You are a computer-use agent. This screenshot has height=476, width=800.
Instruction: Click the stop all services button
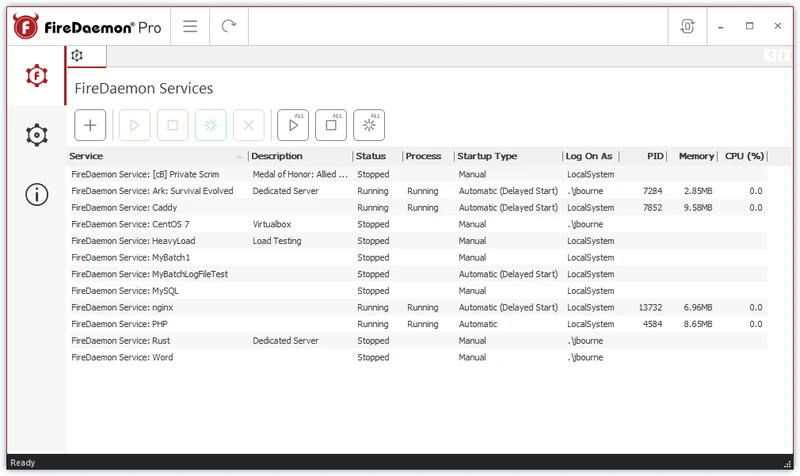(x=331, y=125)
